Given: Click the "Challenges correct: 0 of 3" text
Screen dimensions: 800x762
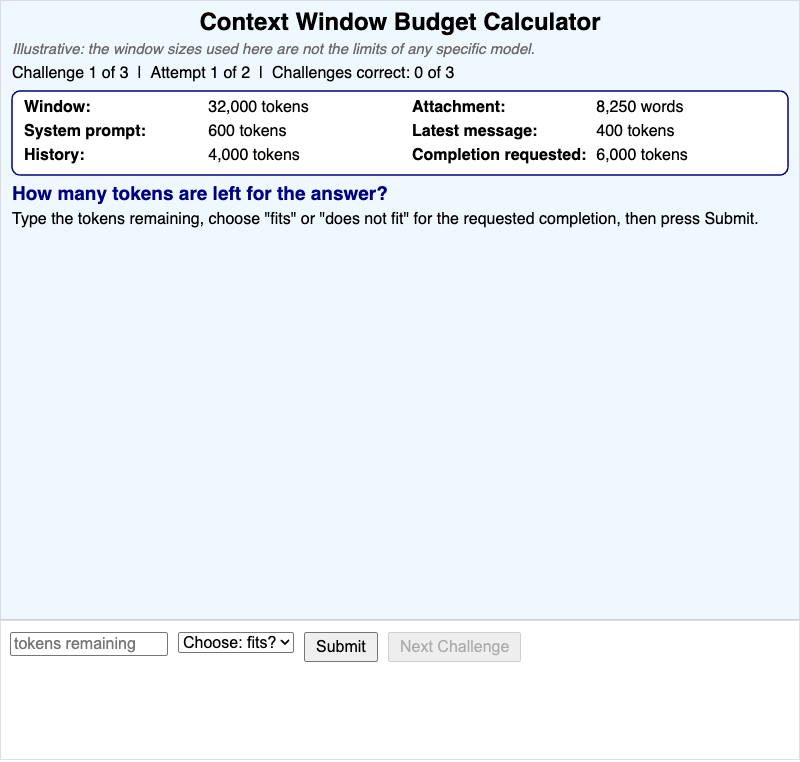Looking at the screenshot, I should tap(363, 72).
